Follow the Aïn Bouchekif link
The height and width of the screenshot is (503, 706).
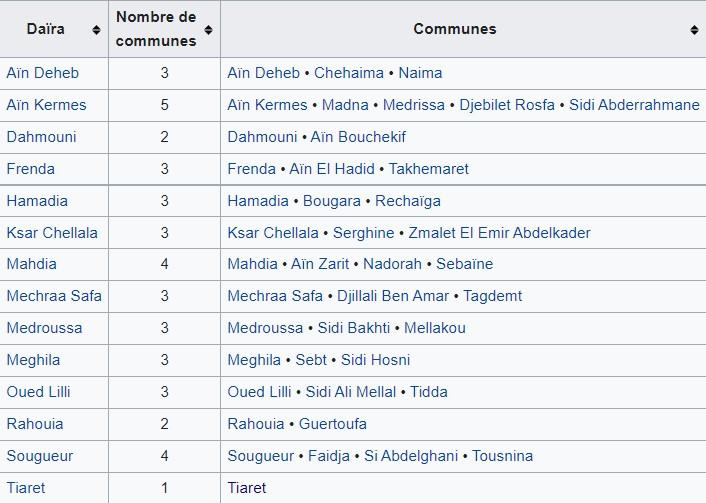[358, 137]
